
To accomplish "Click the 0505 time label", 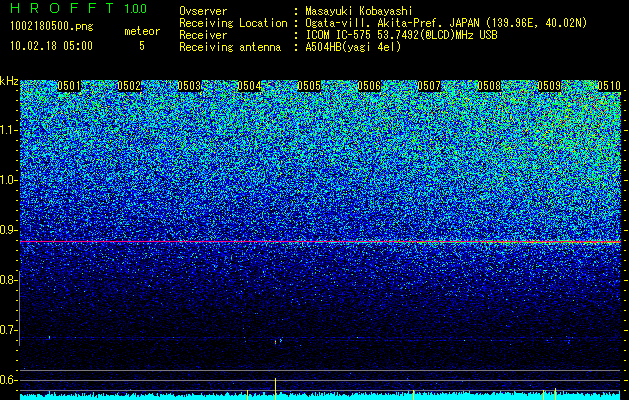I will (x=309, y=86).
